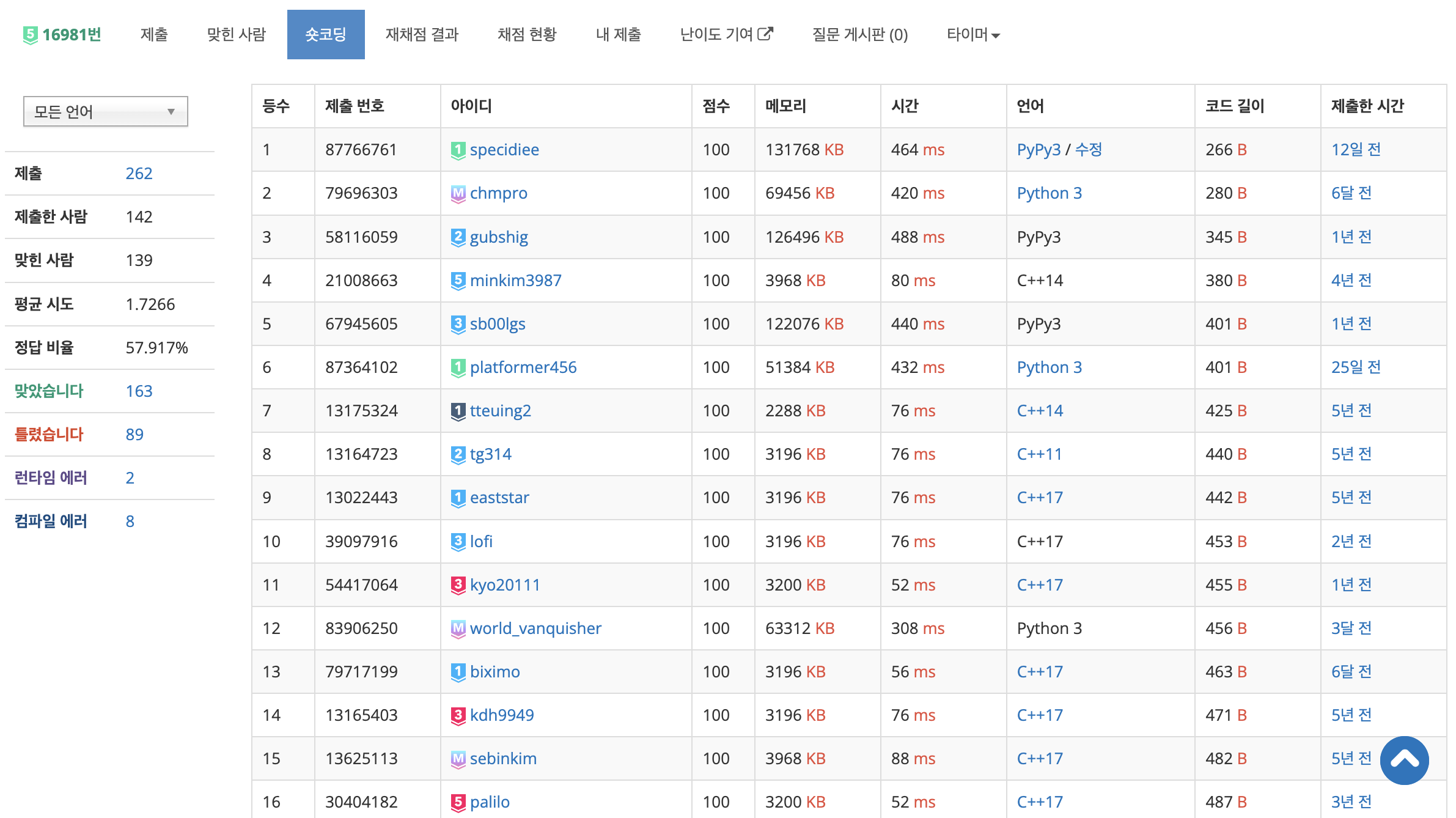The width and height of the screenshot is (1456, 818).
Task: Open user profile minkim3987
Action: point(515,281)
